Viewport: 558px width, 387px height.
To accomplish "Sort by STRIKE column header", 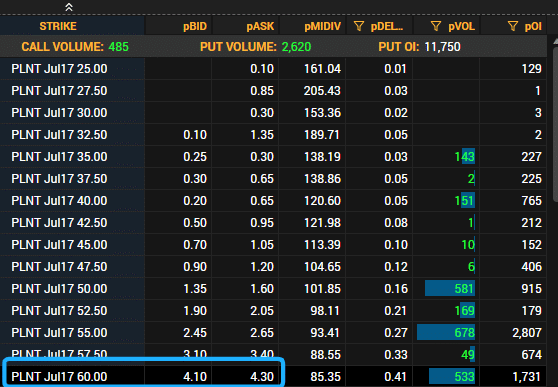I will (x=58, y=26).
